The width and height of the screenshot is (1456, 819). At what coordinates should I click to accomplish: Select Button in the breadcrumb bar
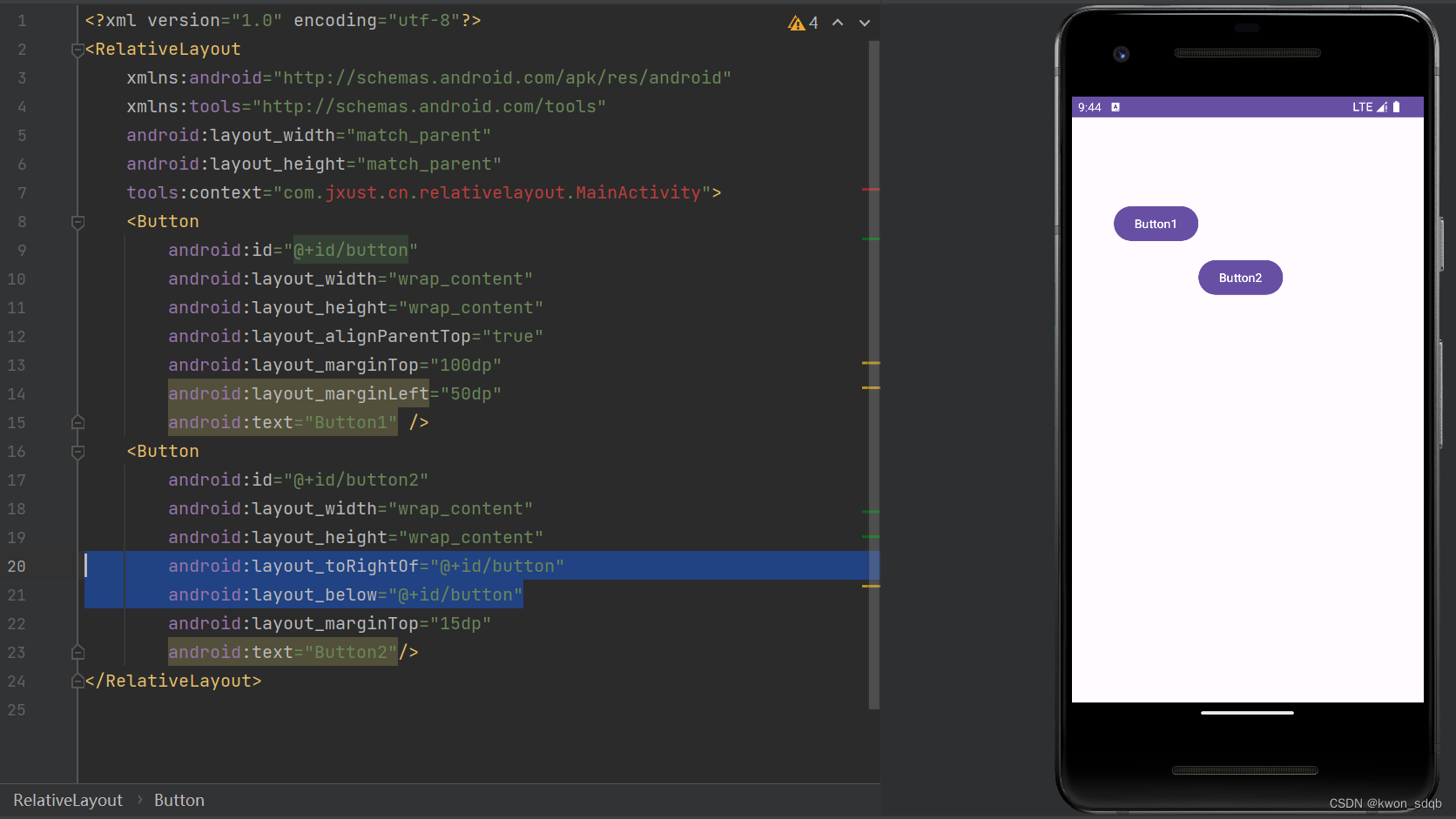pos(179,800)
